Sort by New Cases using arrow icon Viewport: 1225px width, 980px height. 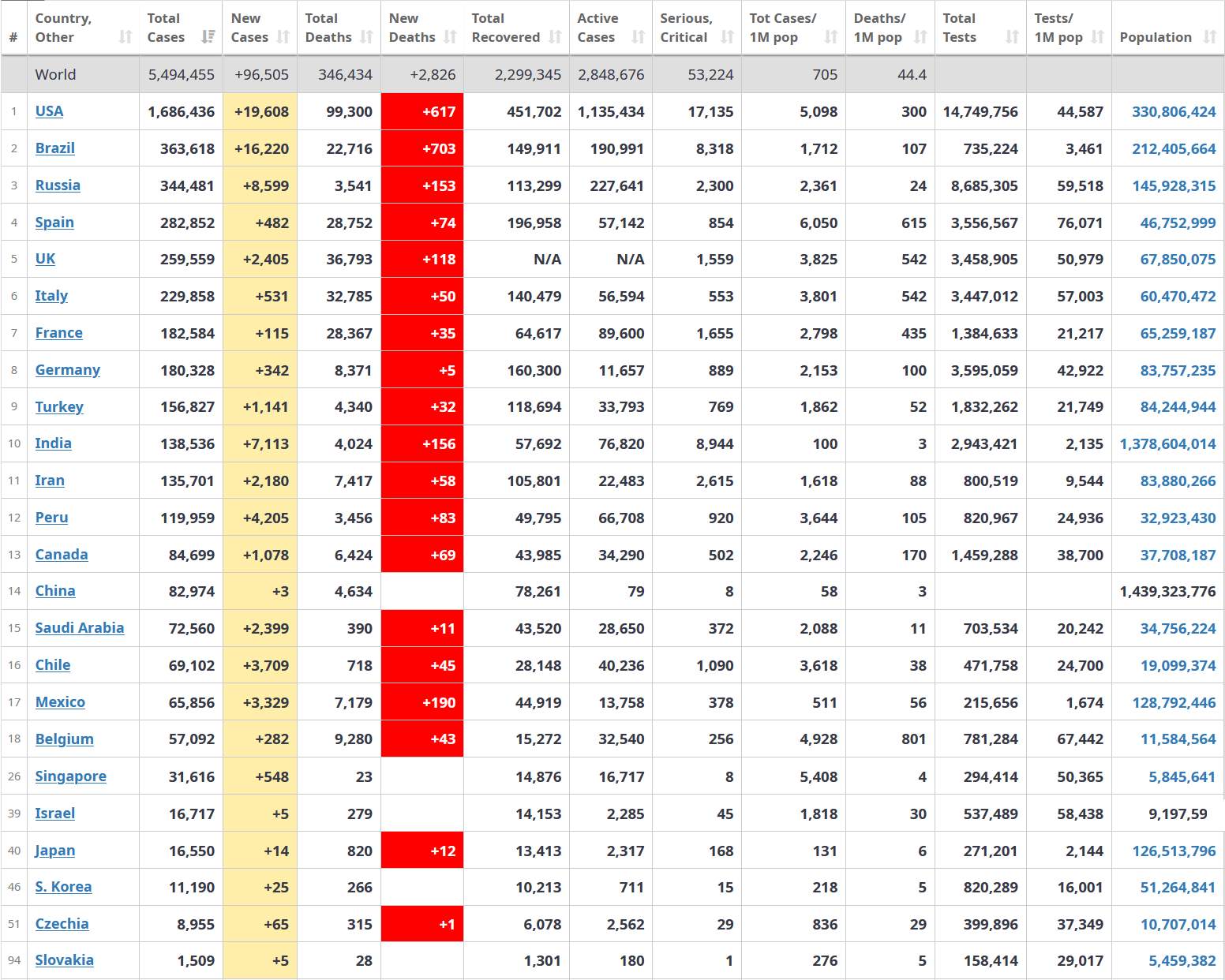coord(283,37)
